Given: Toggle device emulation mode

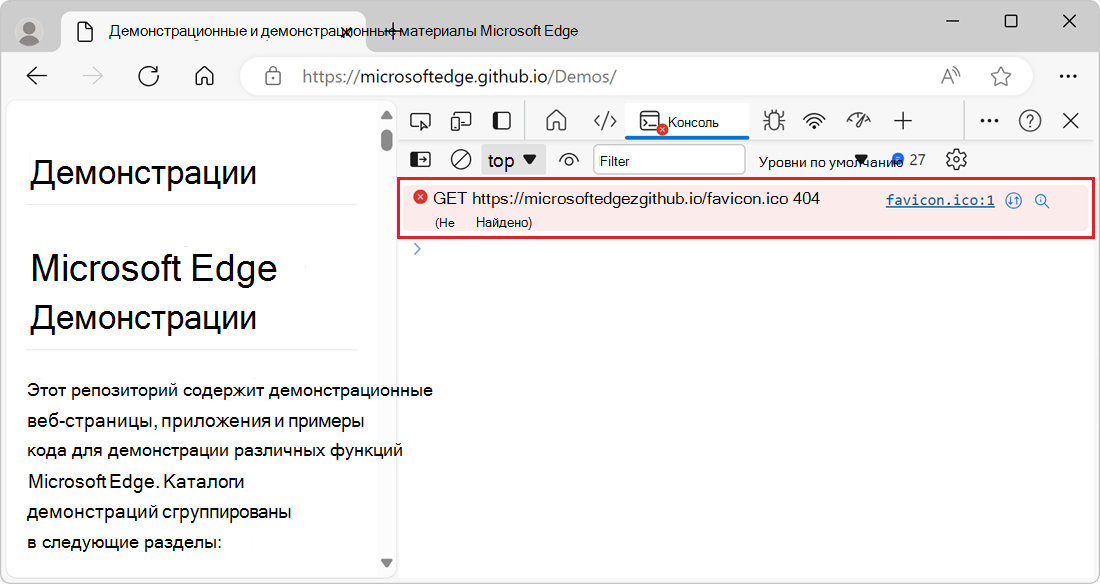Looking at the screenshot, I should pyautogui.click(x=461, y=120).
